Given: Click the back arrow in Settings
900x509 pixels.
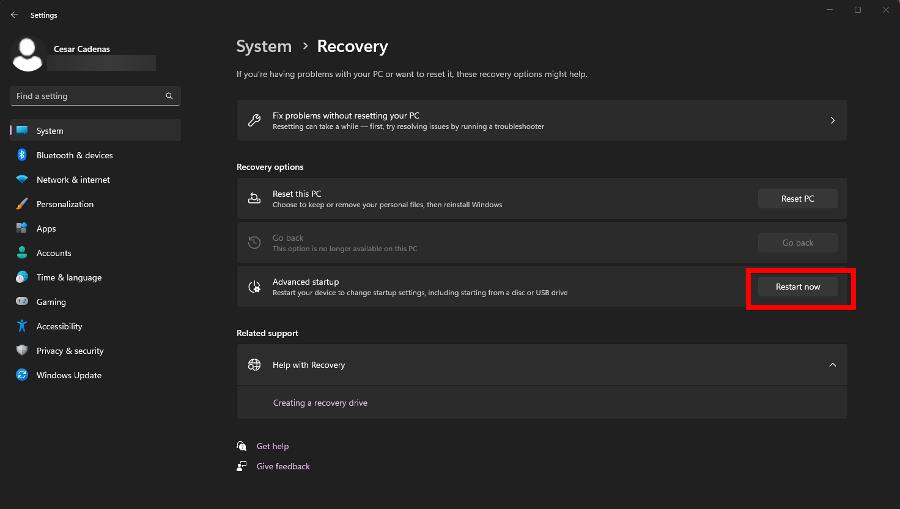Looking at the screenshot, I should pos(14,15).
